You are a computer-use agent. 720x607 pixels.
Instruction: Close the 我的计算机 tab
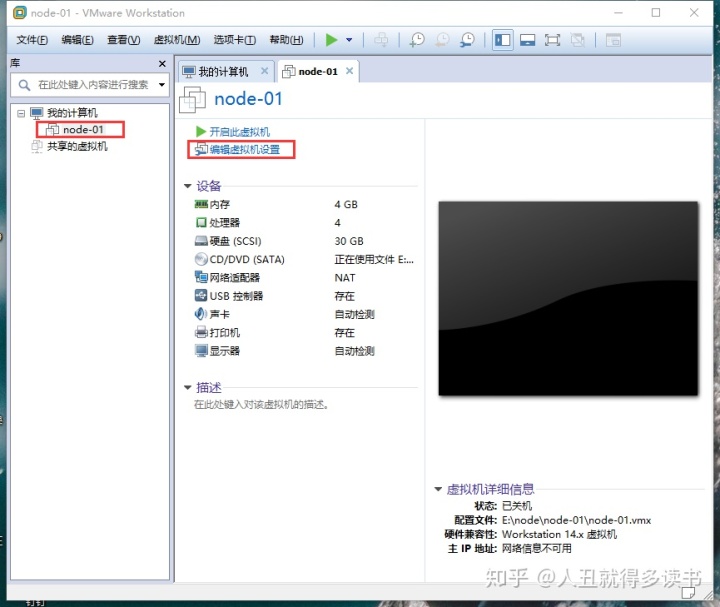point(264,71)
